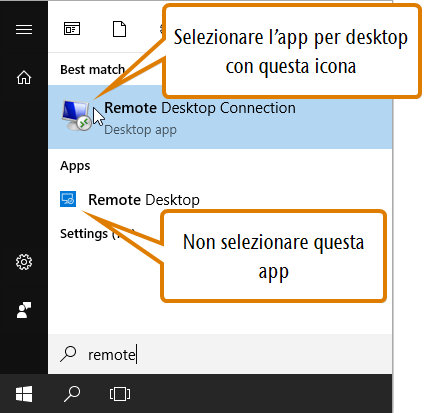Expand the Apps results category header
The height and width of the screenshot is (413, 436).
point(75,166)
